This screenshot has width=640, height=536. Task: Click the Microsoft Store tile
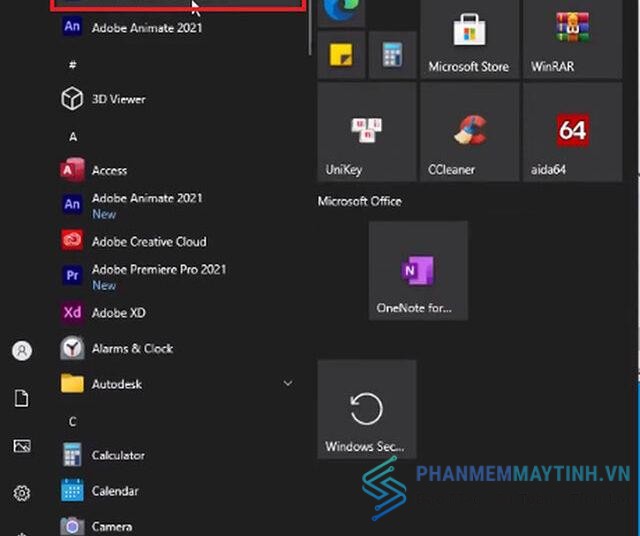(469, 39)
